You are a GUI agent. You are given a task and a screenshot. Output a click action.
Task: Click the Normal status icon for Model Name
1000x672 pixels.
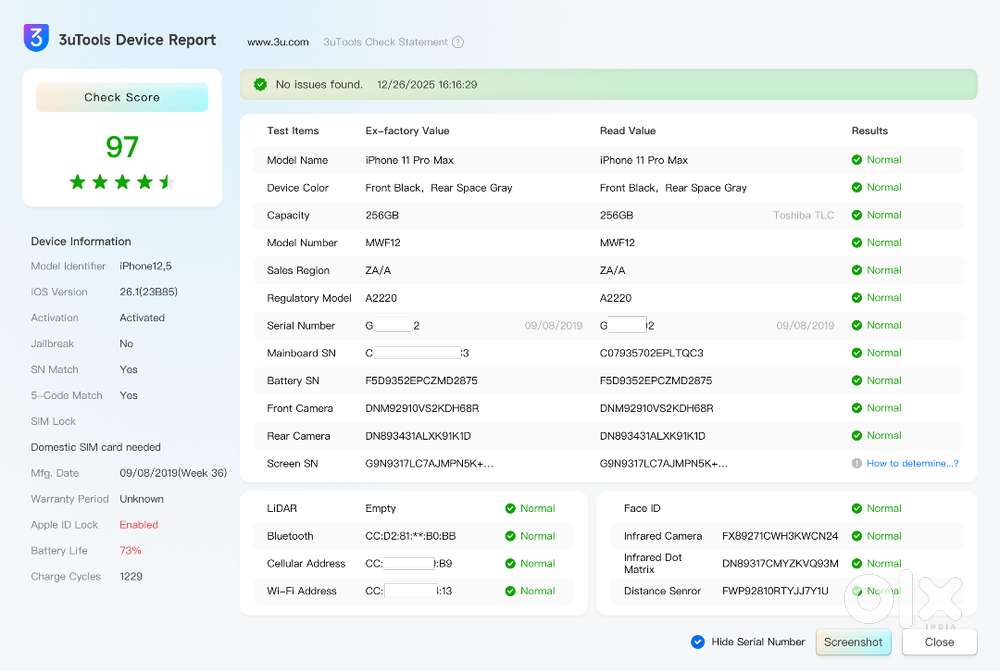click(857, 160)
